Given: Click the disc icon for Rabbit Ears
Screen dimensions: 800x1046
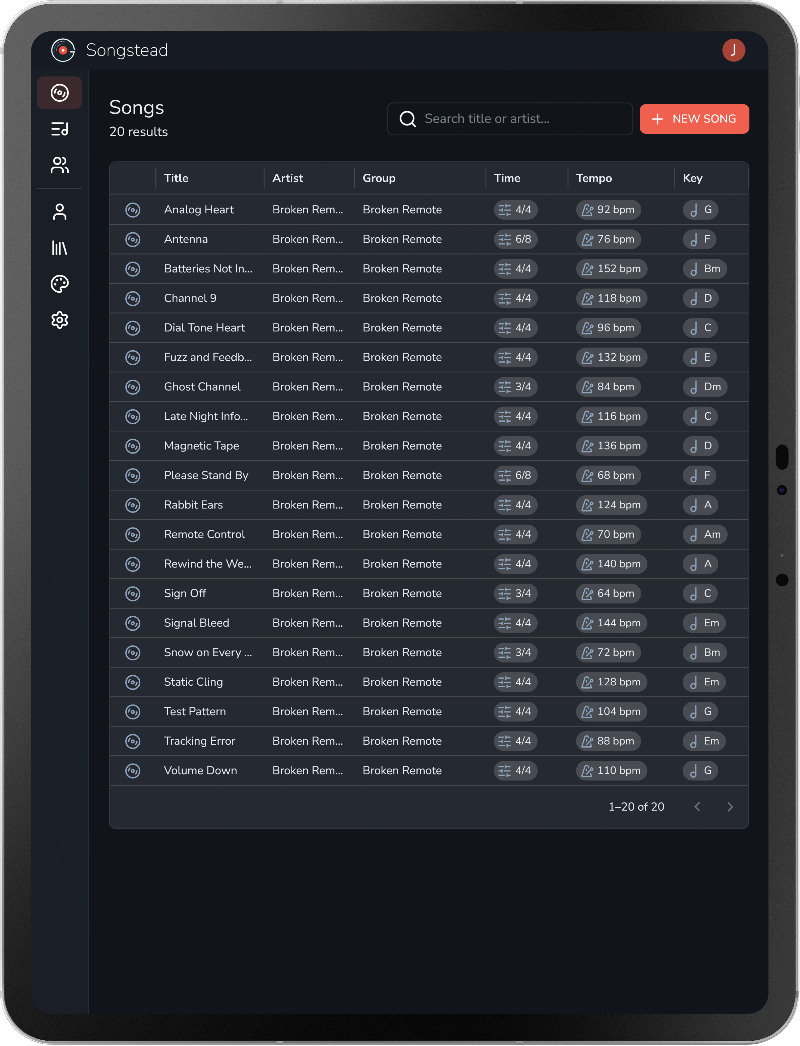Looking at the screenshot, I should [x=133, y=505].
